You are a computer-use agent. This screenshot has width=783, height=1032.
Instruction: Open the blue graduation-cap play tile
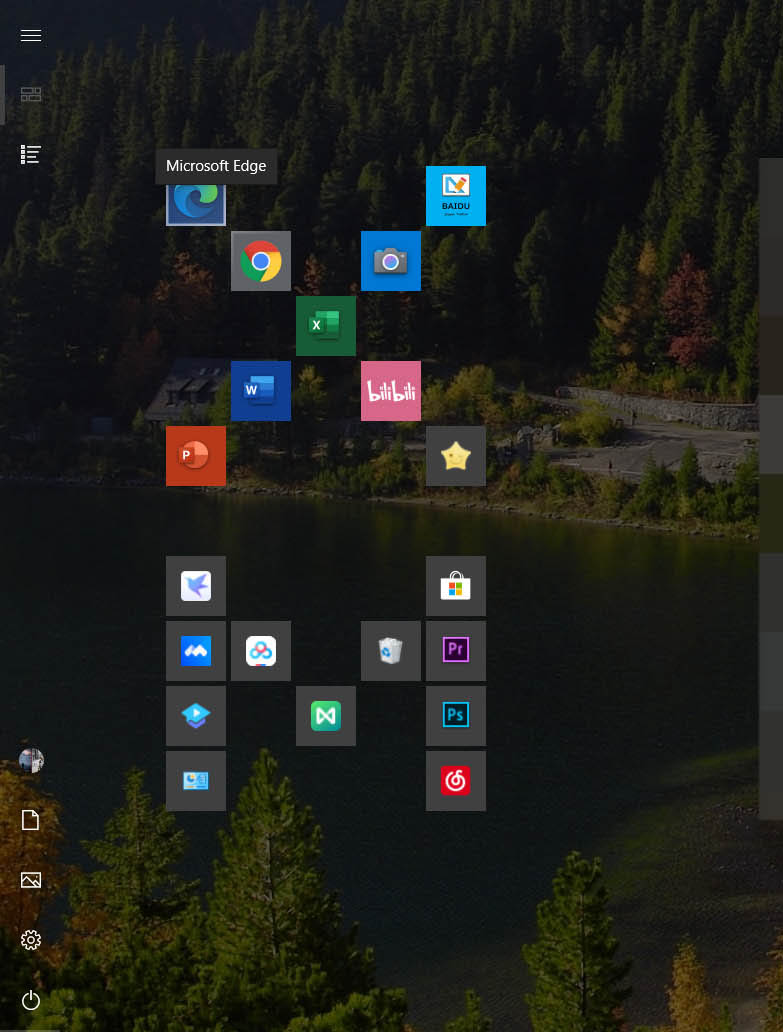pyautogui.click(x=195, y=715)
